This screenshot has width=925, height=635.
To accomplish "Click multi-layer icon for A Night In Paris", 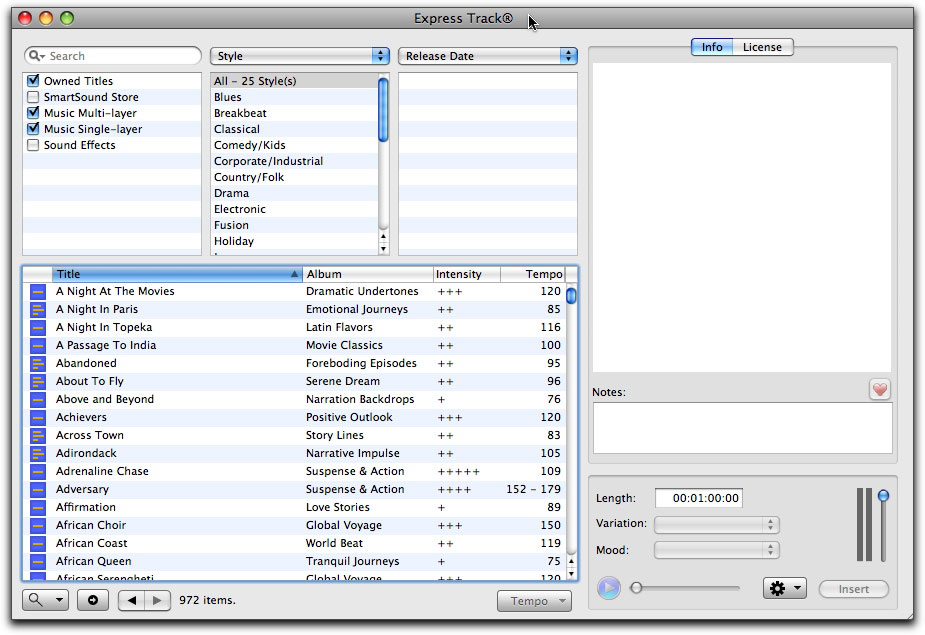I will coord(38,309).
